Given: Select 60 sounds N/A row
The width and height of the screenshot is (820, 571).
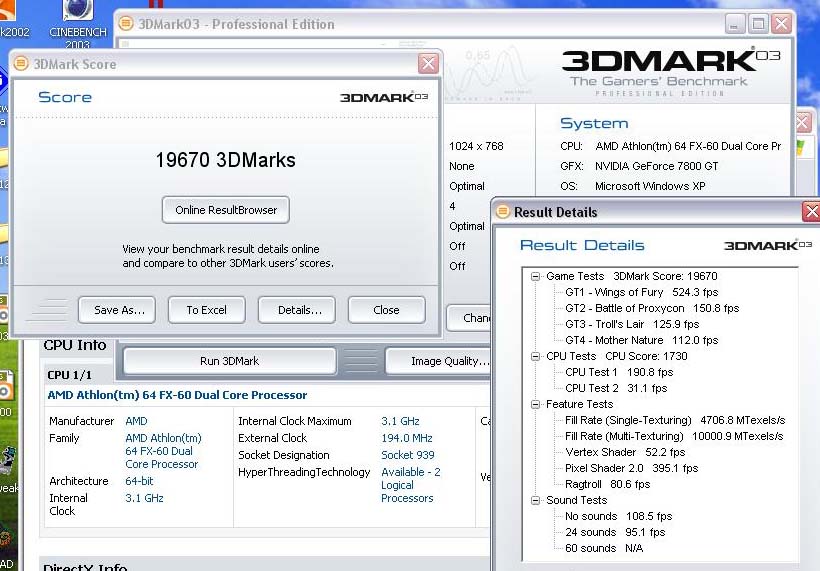Looking at the screenshot, I should point(604,549).
